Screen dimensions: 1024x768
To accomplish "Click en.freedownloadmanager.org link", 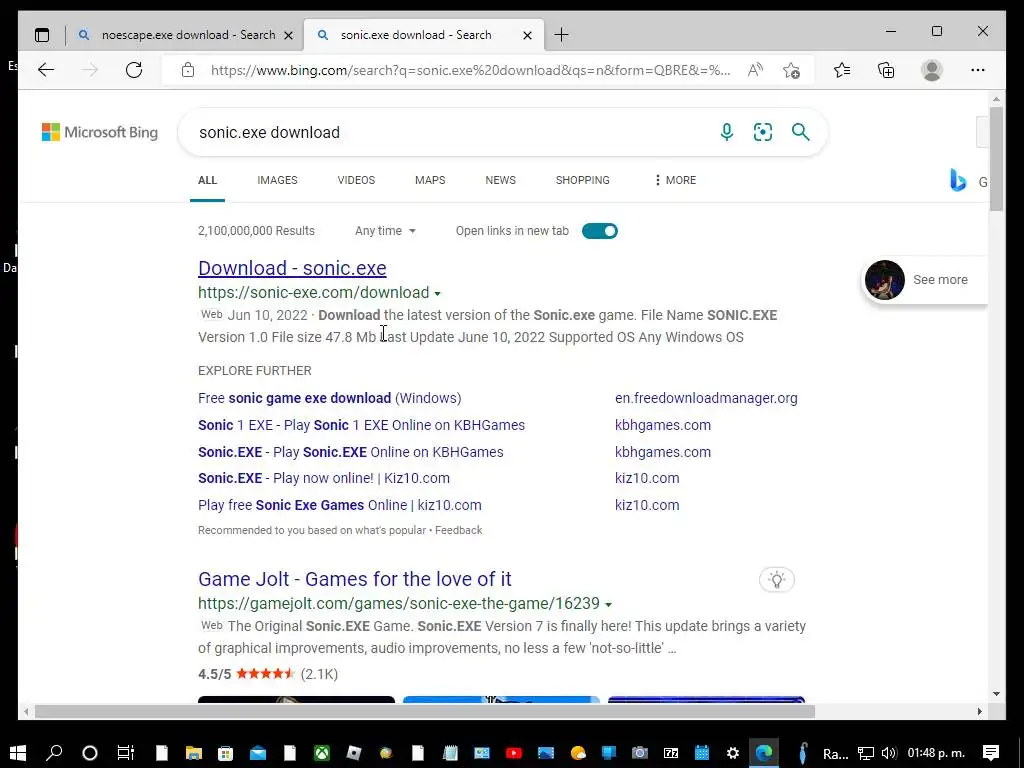I will pos(706,398).
